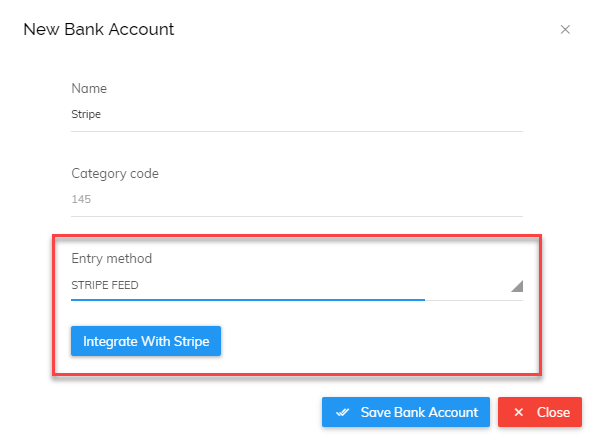Image resolution: width=594 pixels, height=442 pixels.
Task: Click the Category code field showing 145
Action: (297, 199)
